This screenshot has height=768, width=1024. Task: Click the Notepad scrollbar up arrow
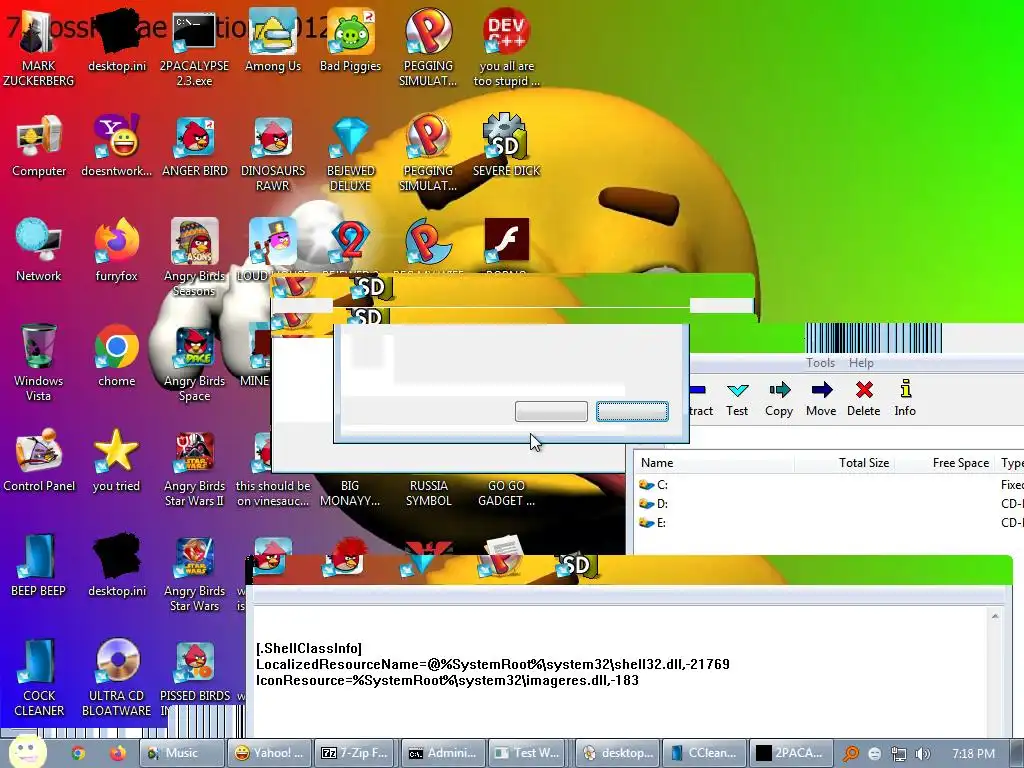pyautogui.click(x=995, y=616)
